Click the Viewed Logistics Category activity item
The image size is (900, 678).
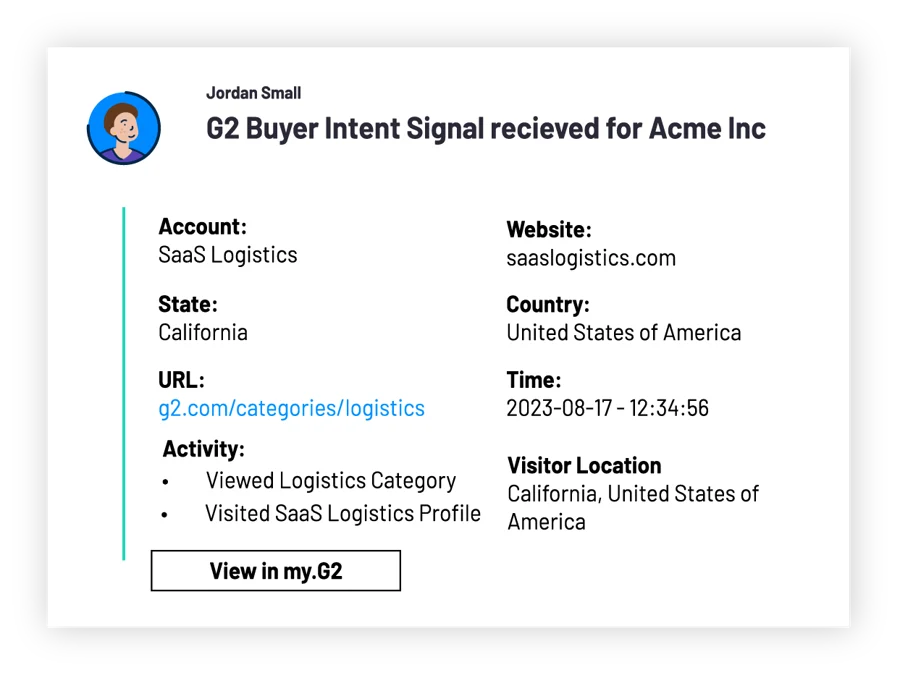pos(331,481)
